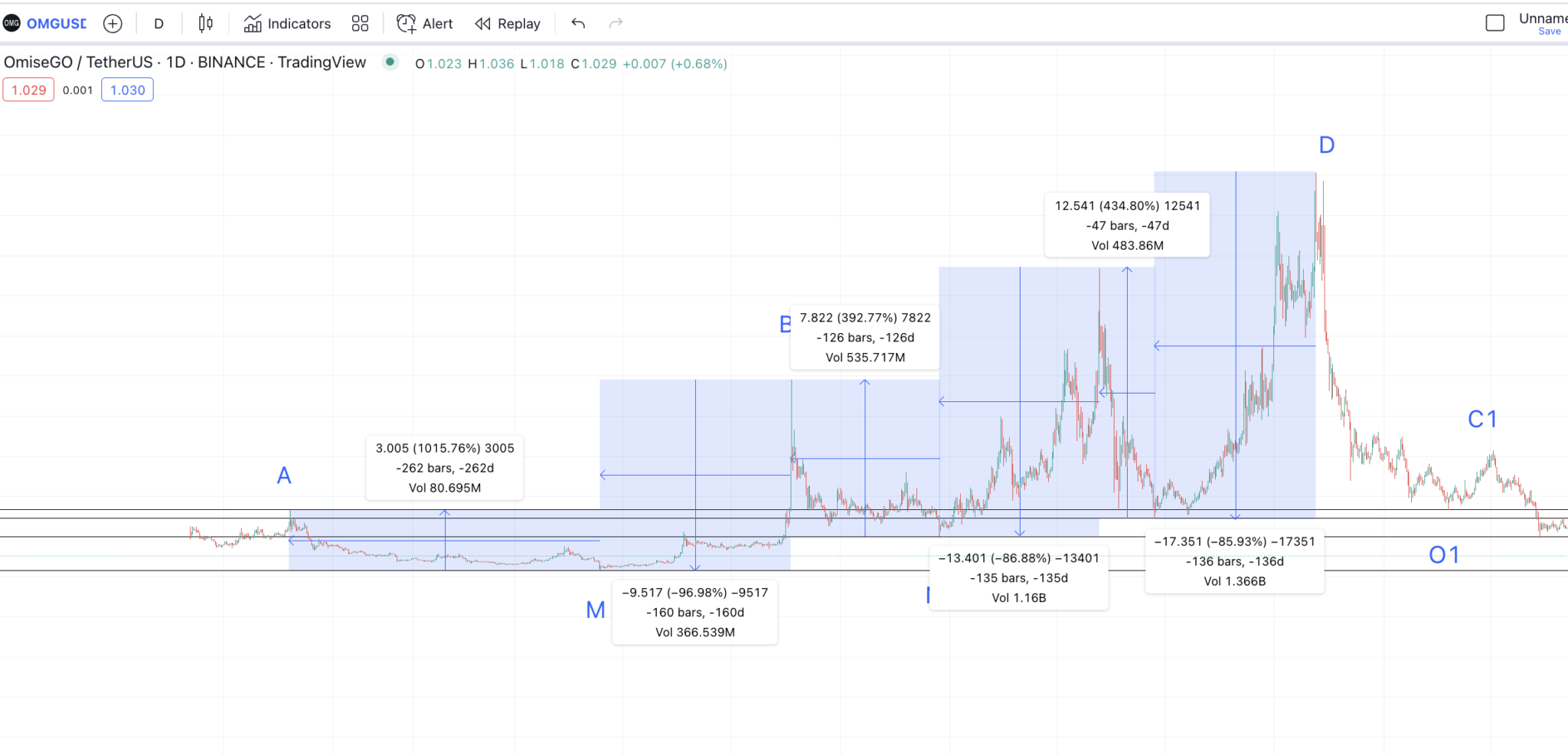Undo the last chart action
The height and width of the screenshot is (755, 1568).
[x=578, y=24]
